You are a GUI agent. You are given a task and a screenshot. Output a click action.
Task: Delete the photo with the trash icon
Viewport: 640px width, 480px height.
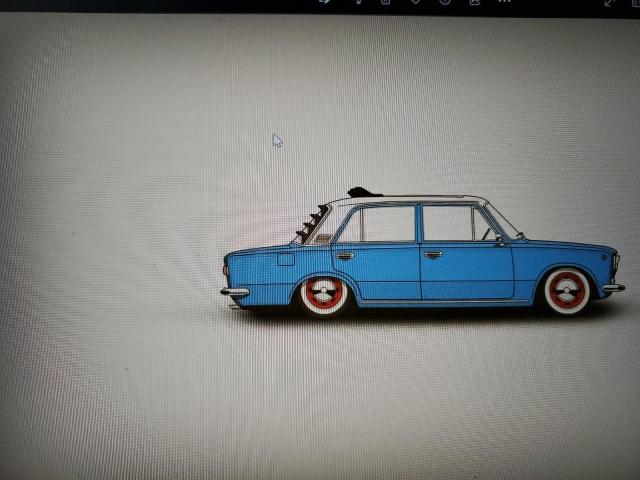coord(386,3)
